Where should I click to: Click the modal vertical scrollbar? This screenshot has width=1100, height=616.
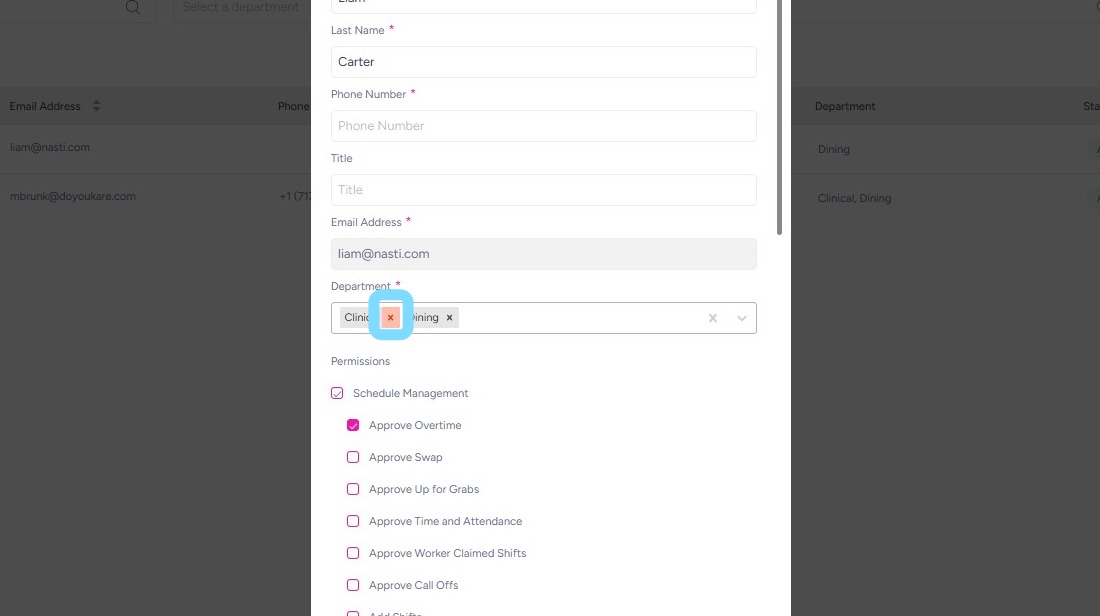click(780, 120)
